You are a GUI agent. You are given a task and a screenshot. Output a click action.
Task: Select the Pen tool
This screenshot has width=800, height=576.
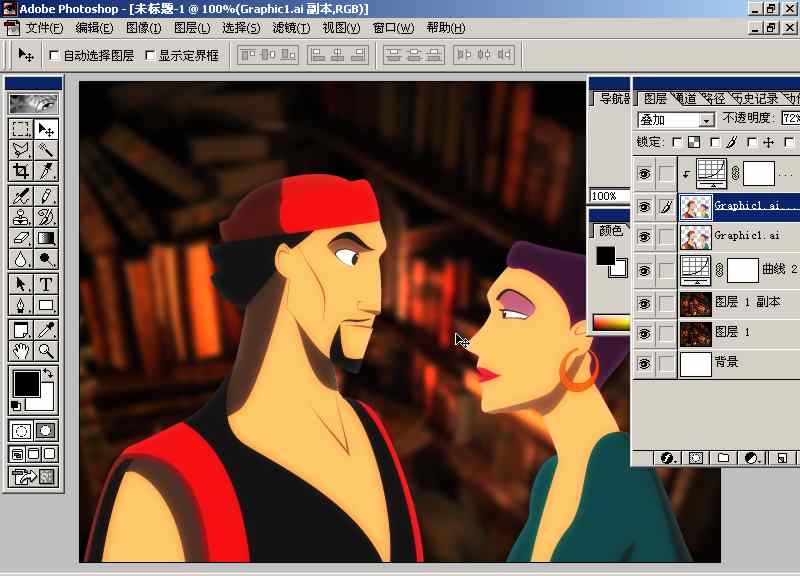pos(21,305)
